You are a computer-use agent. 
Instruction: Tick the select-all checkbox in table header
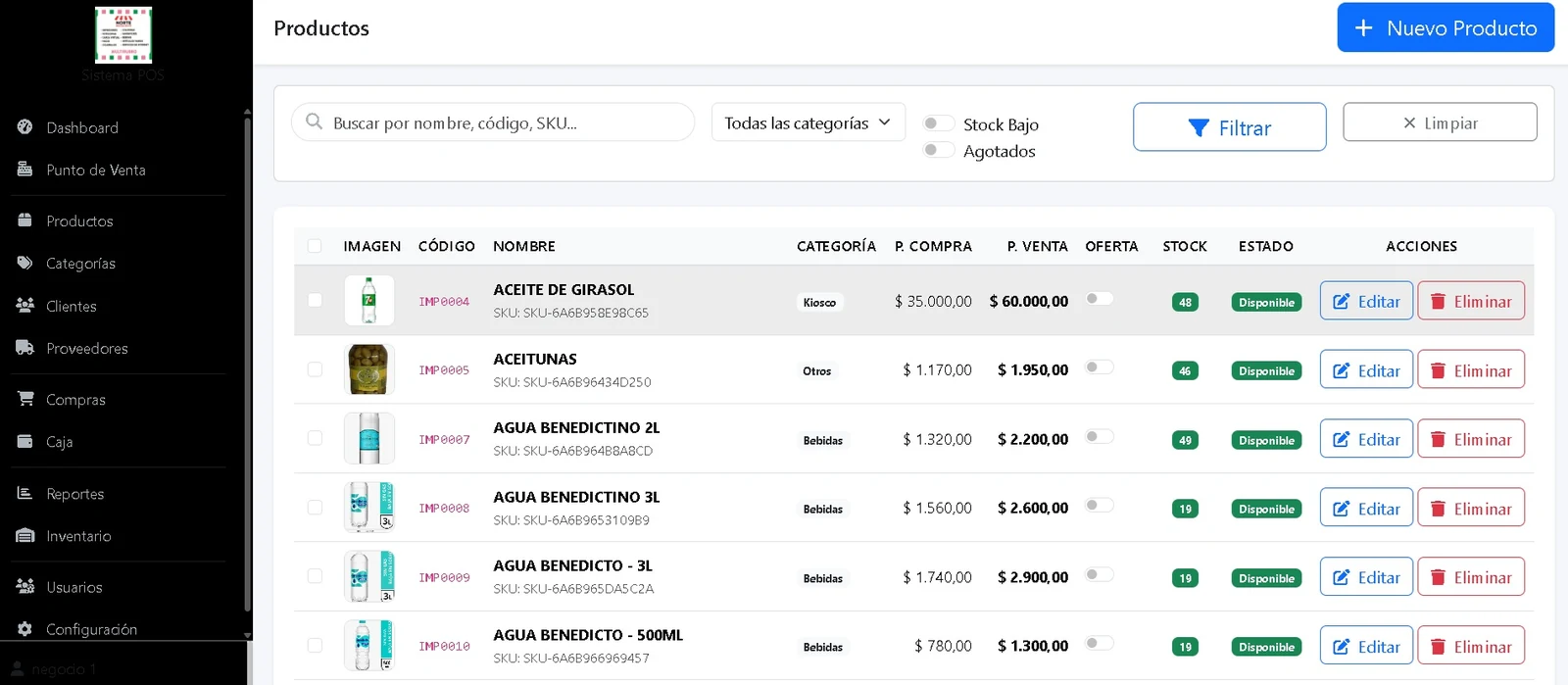pos(315,246)
